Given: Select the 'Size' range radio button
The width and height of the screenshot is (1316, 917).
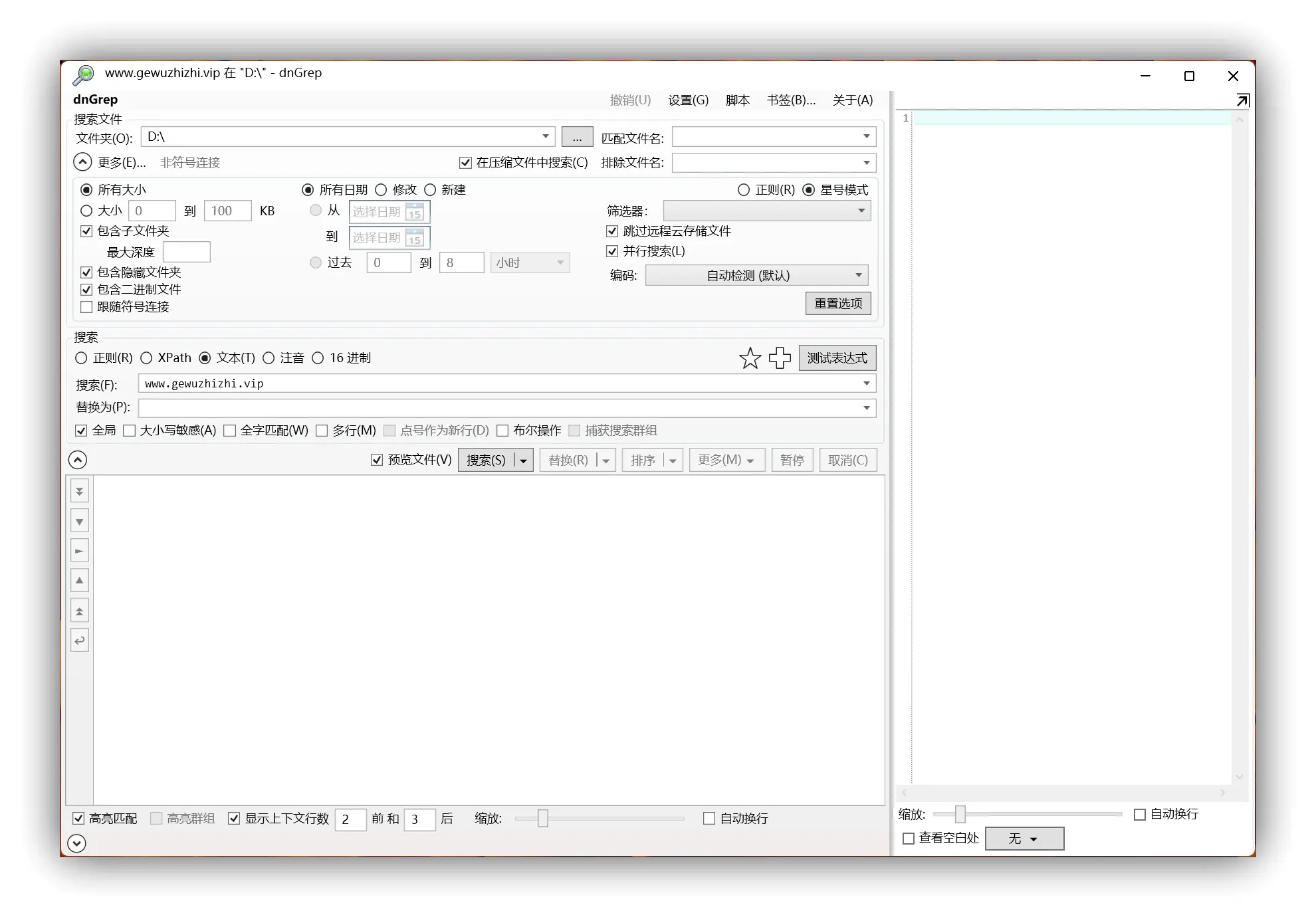Looking at the screenshot, I should point(86,211).
